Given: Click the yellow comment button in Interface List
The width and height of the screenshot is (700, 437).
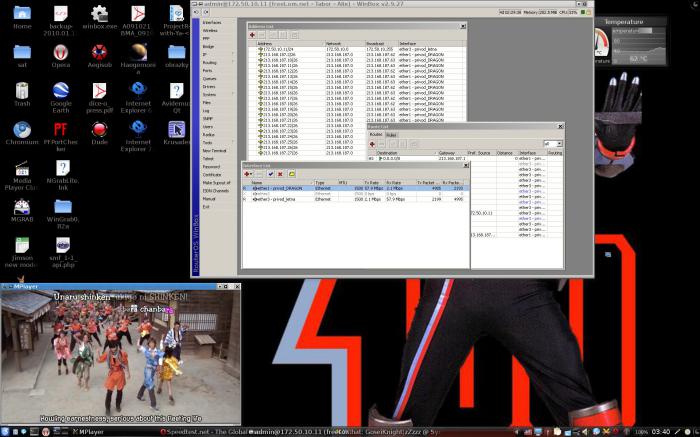Looking at the screenshot, I should pyautogui.click(x=292, y=174).
